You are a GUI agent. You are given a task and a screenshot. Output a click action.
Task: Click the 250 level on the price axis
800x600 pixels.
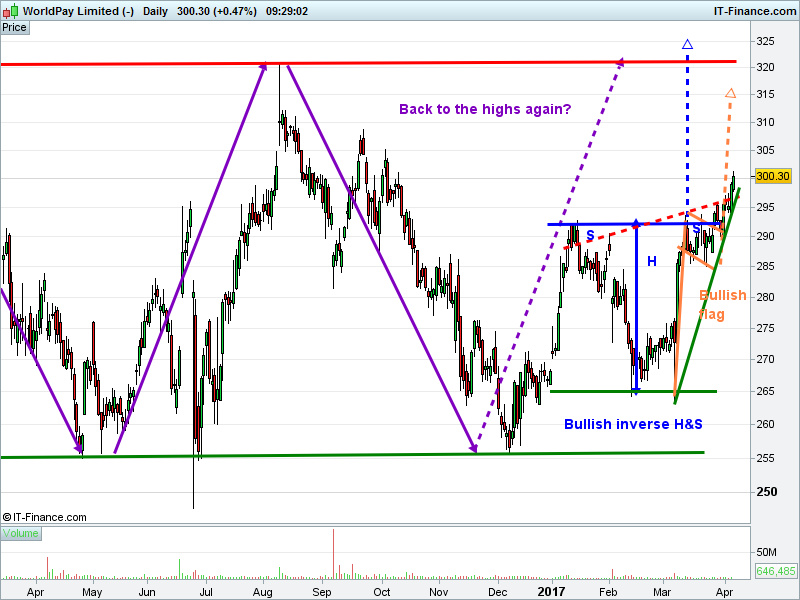767,491
